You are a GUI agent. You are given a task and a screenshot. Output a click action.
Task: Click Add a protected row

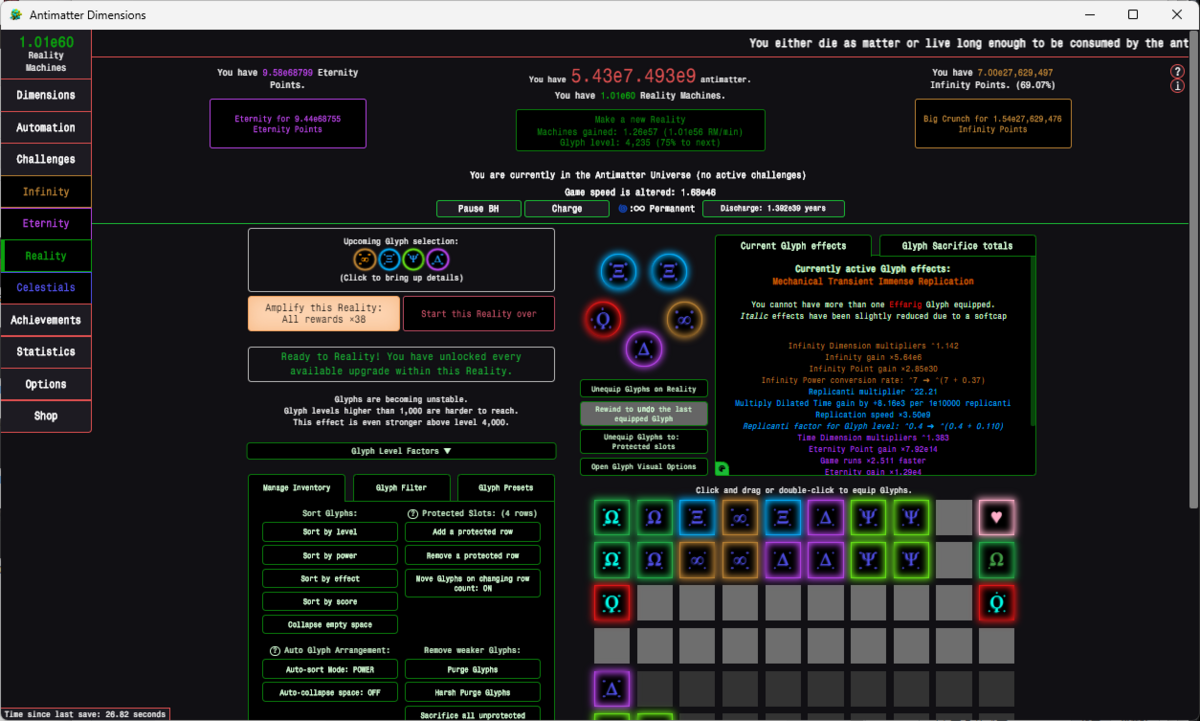click(x=473, y=532)
